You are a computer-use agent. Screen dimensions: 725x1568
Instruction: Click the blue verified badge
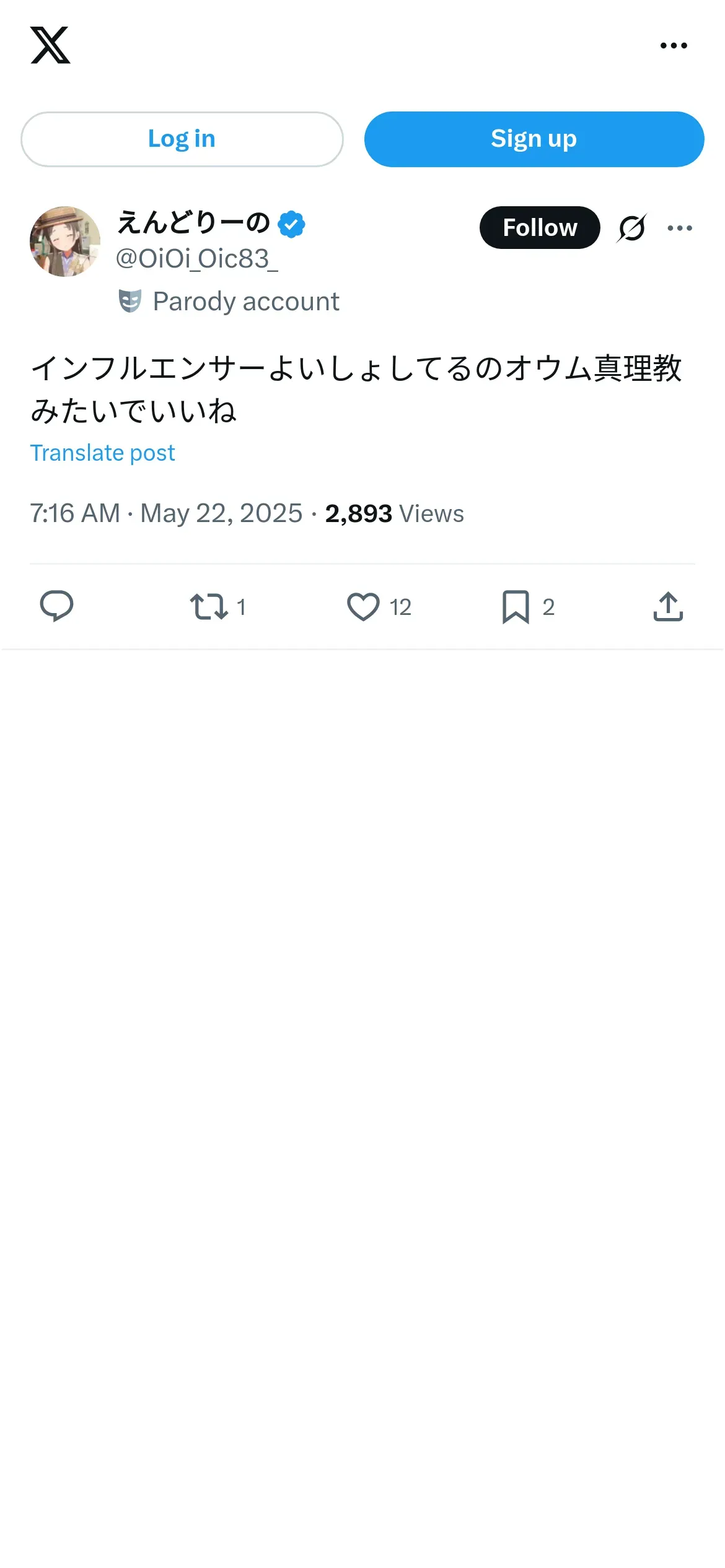tap(291, 224)
